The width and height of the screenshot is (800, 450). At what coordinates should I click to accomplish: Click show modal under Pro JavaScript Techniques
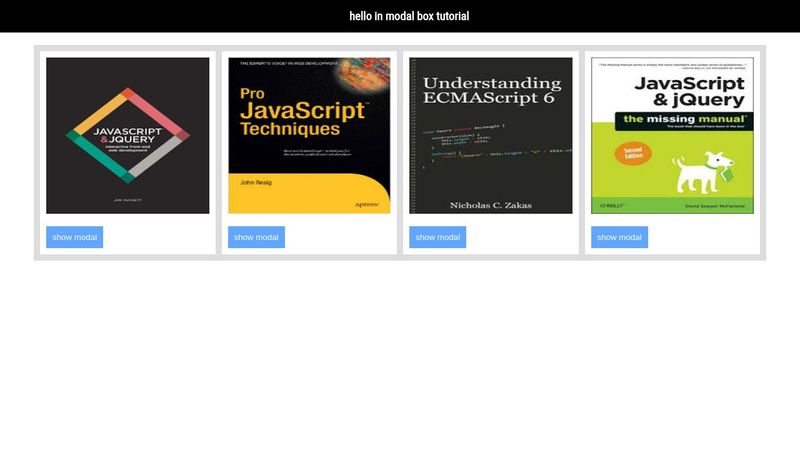[256, 237]
